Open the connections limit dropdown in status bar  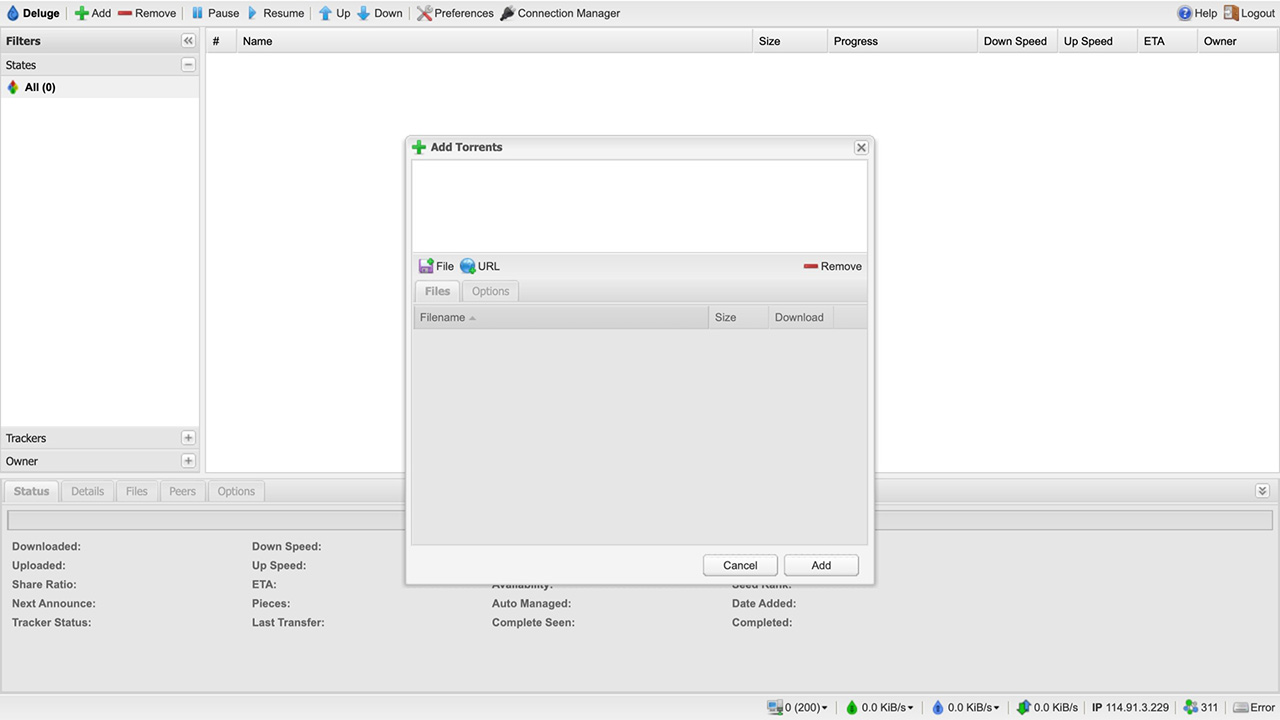pos(798,707)
